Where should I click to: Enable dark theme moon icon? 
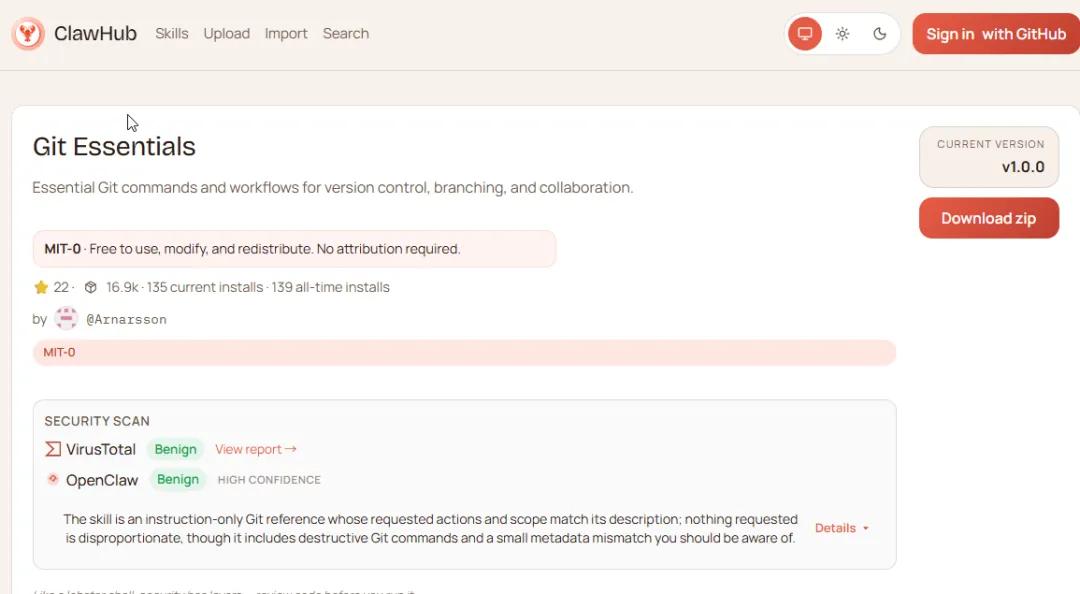(880, 34)
